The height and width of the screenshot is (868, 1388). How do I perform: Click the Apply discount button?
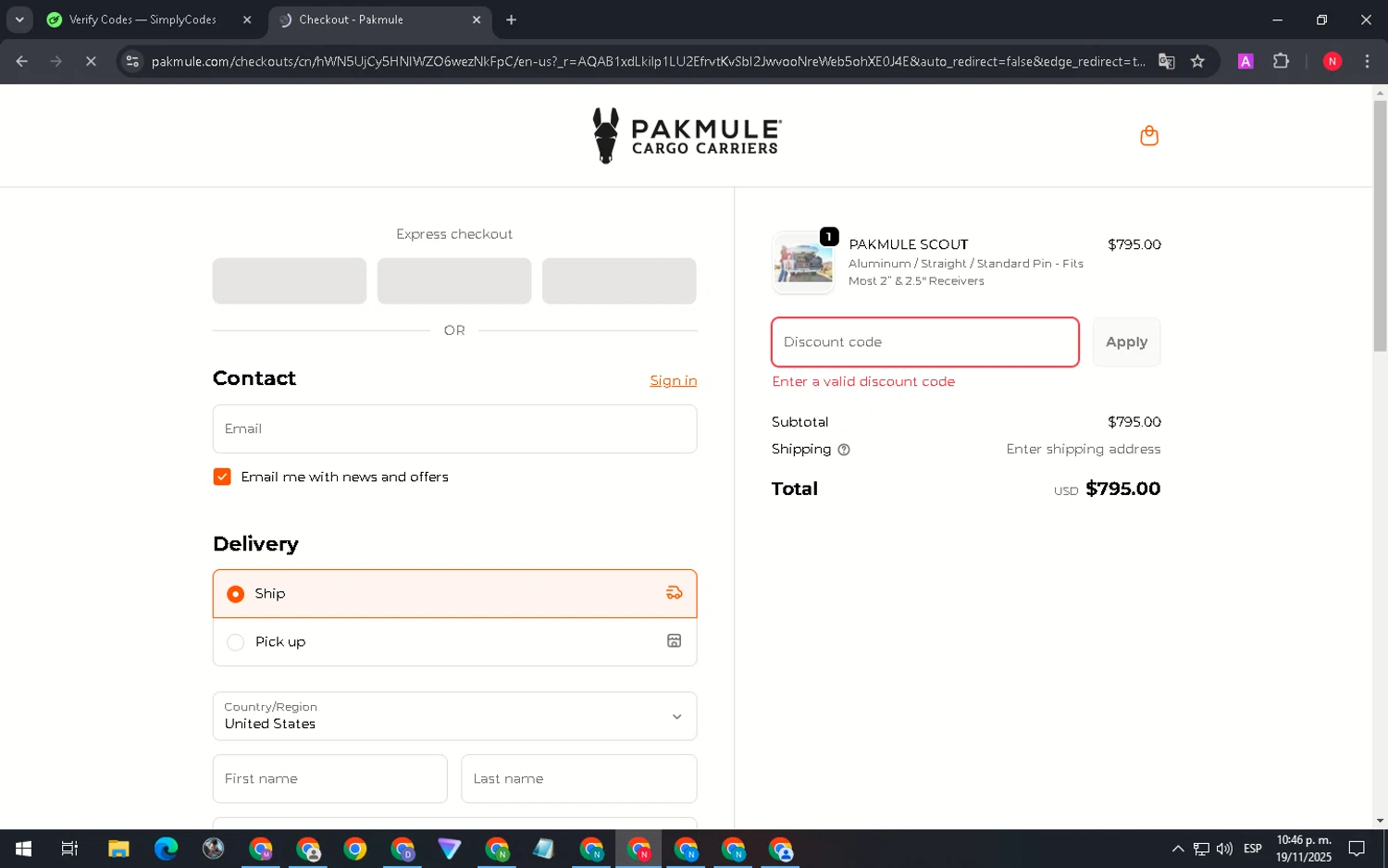(x=1126, y=342)
